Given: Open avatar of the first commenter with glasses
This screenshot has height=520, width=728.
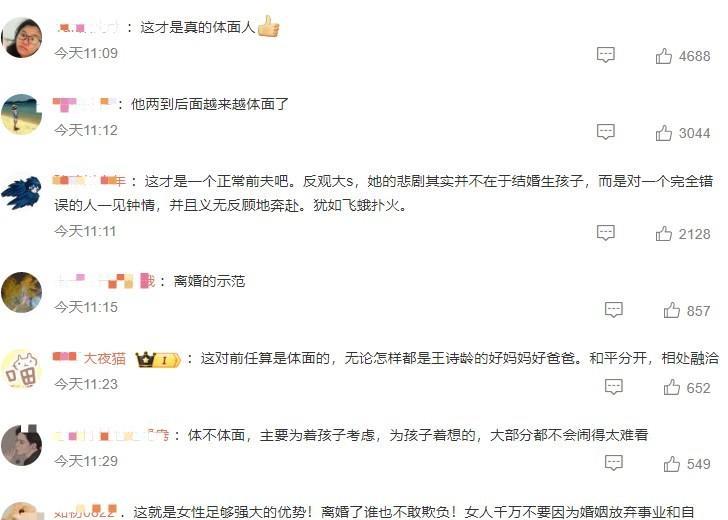Looking at the screenshot, I should [x=22, y=38].
